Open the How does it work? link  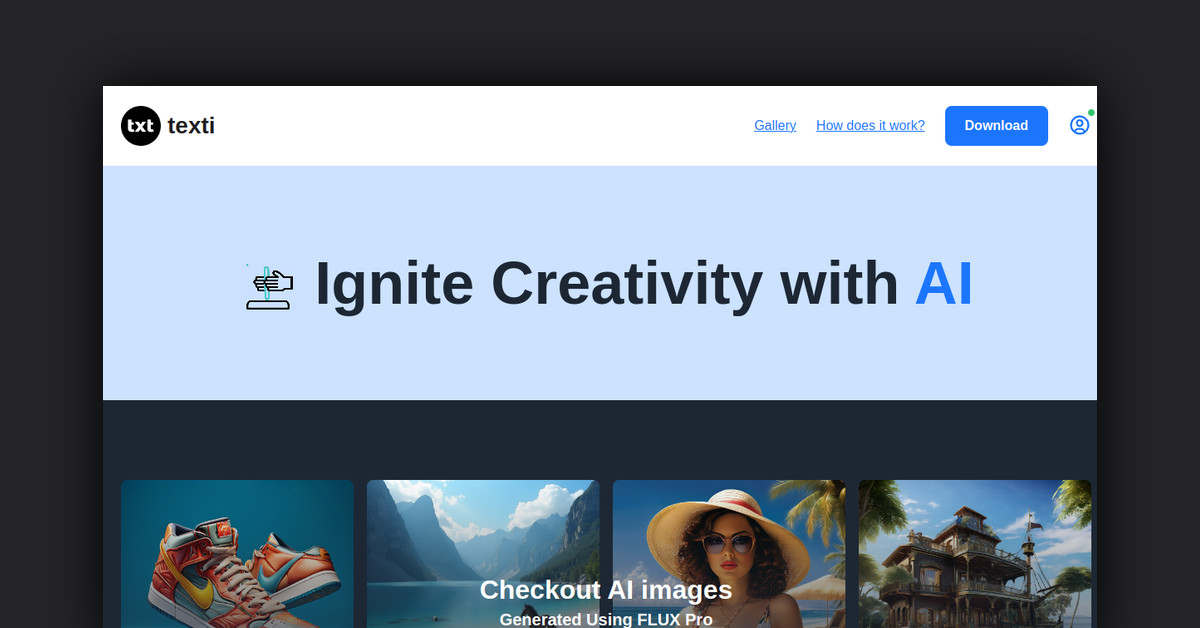(x=870, y=125)
